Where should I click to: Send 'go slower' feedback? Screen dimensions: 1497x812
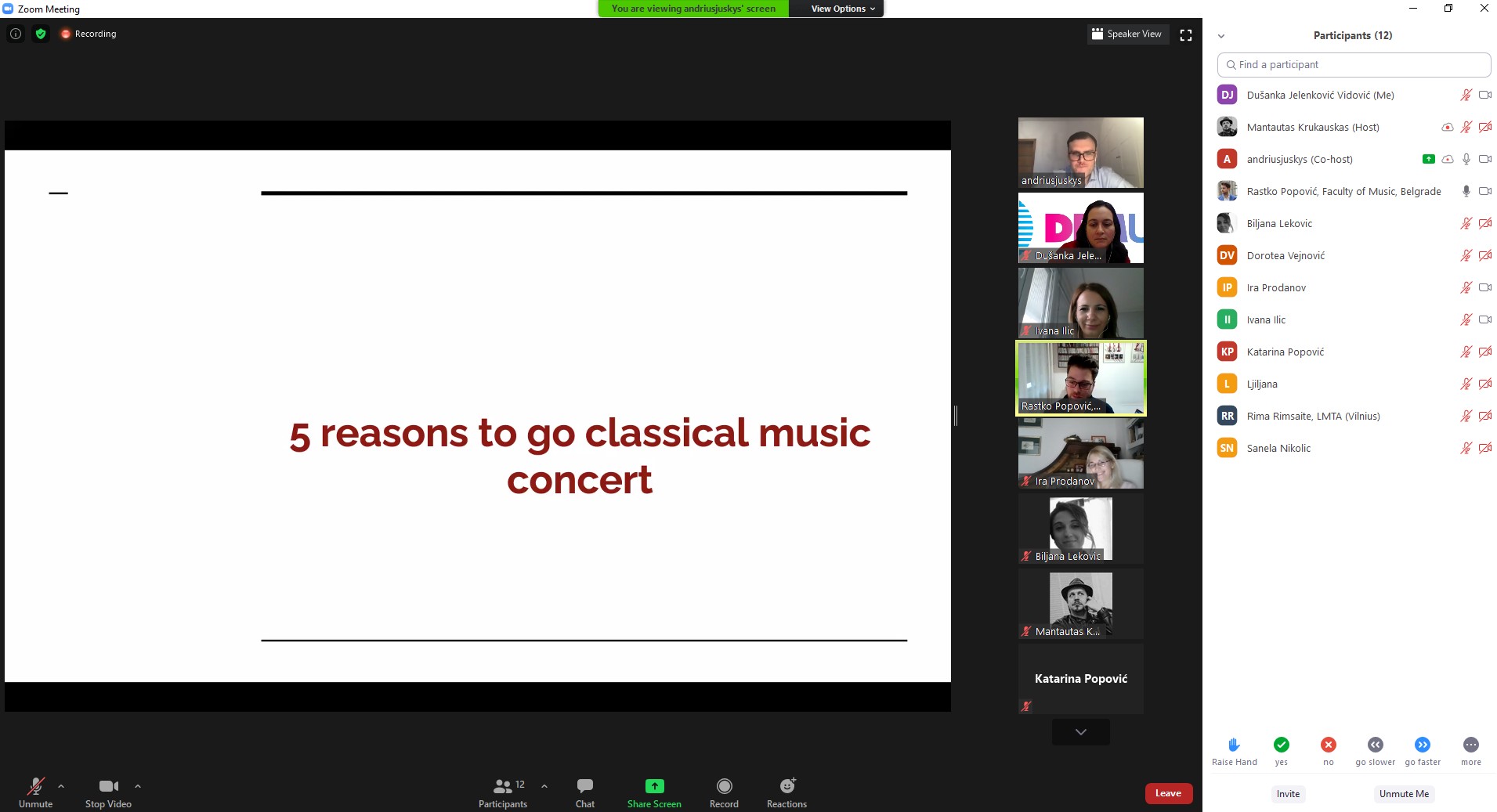(x=1375, y=751)
